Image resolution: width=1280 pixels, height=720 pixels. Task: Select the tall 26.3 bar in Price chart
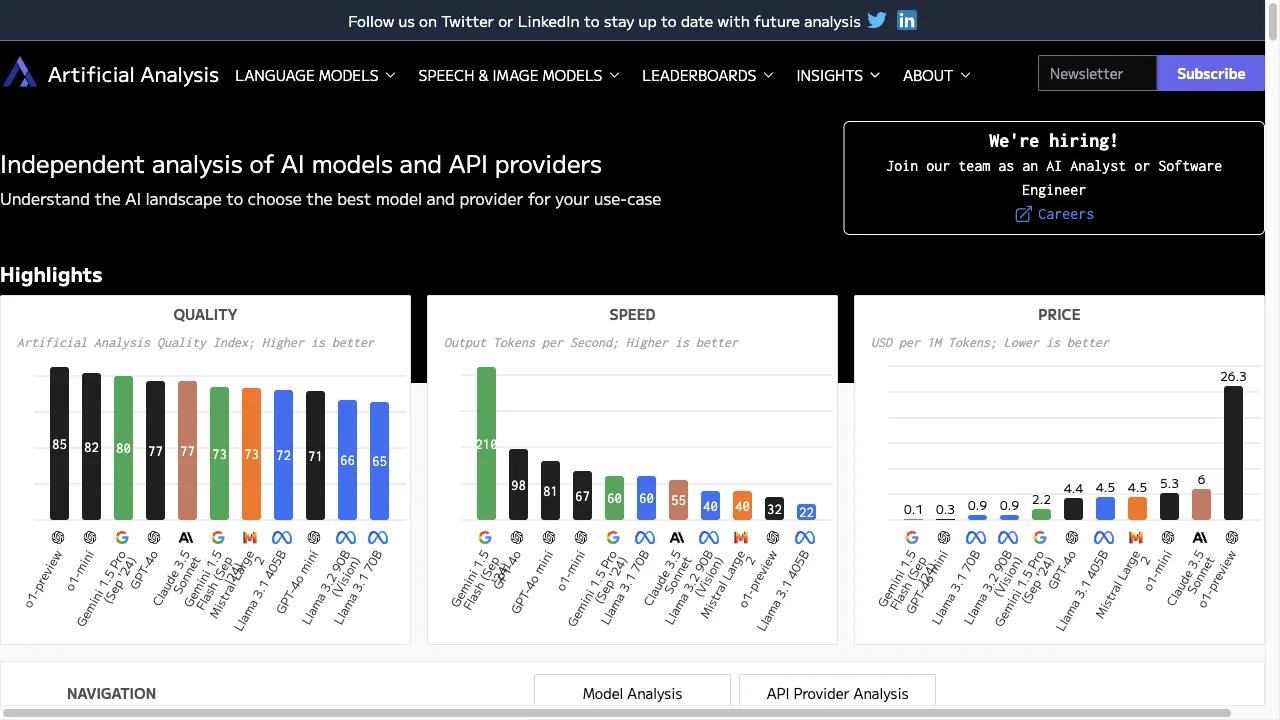(1233, 453)
